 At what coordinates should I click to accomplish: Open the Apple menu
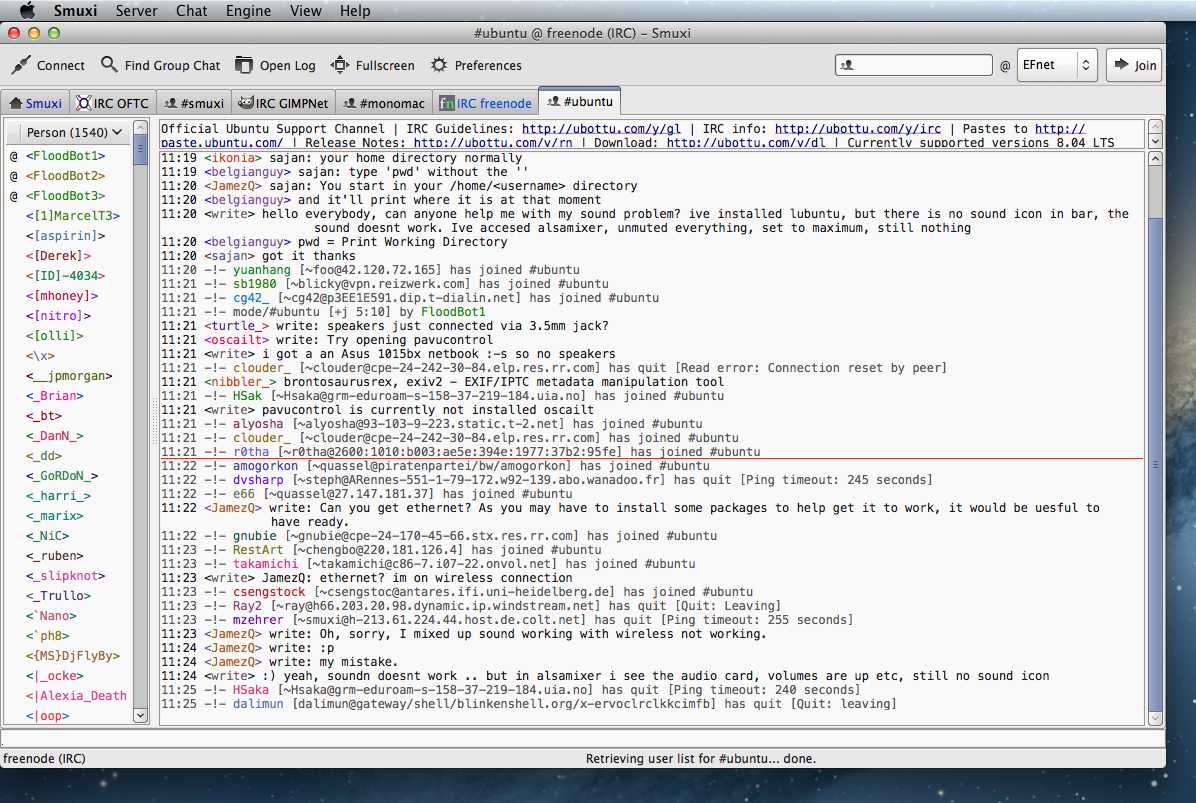[27, 11]
